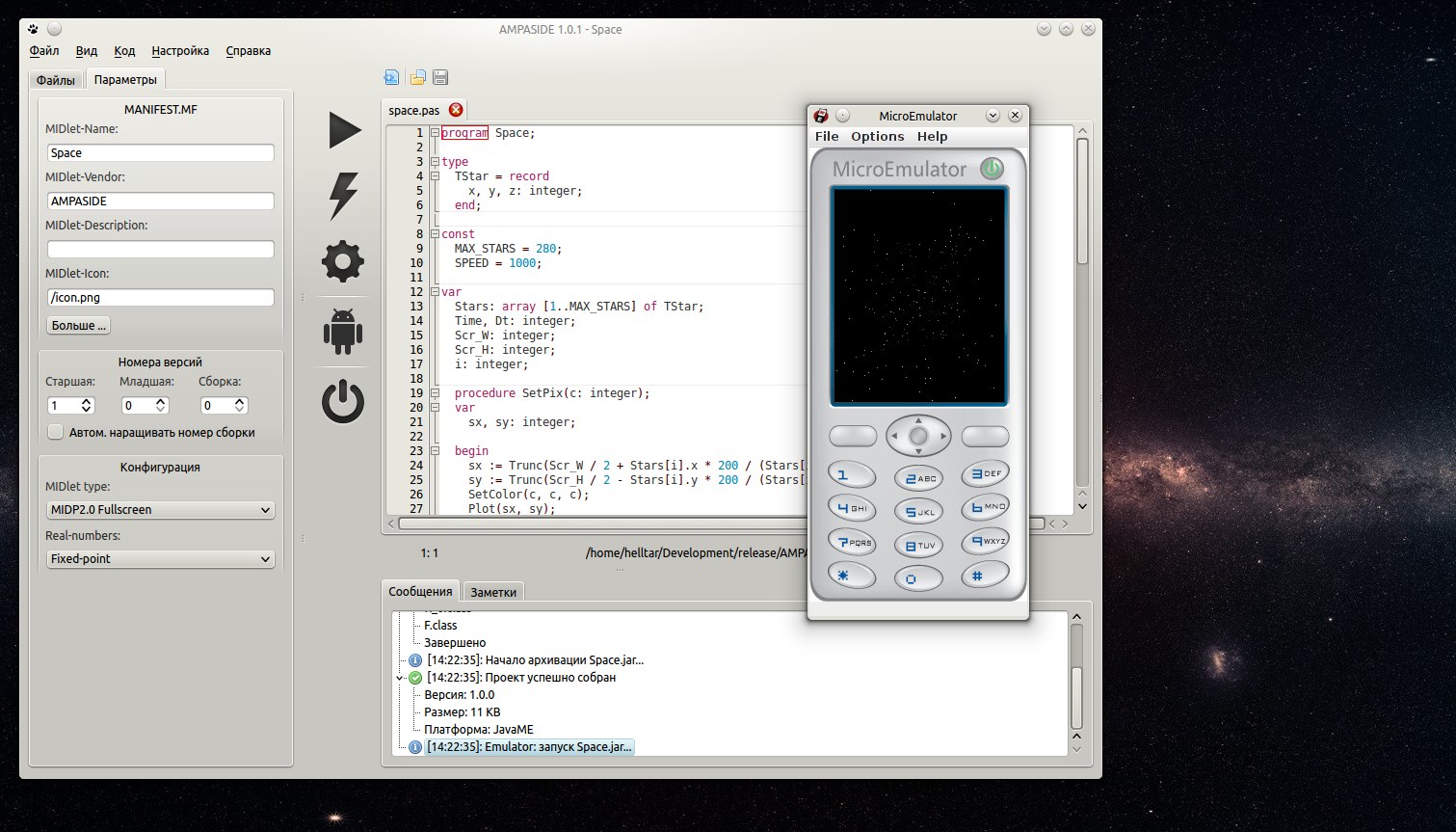Click the open folder toolbar icon
The width and height of the screenshot is (1456, 832).
coord(417,78)
